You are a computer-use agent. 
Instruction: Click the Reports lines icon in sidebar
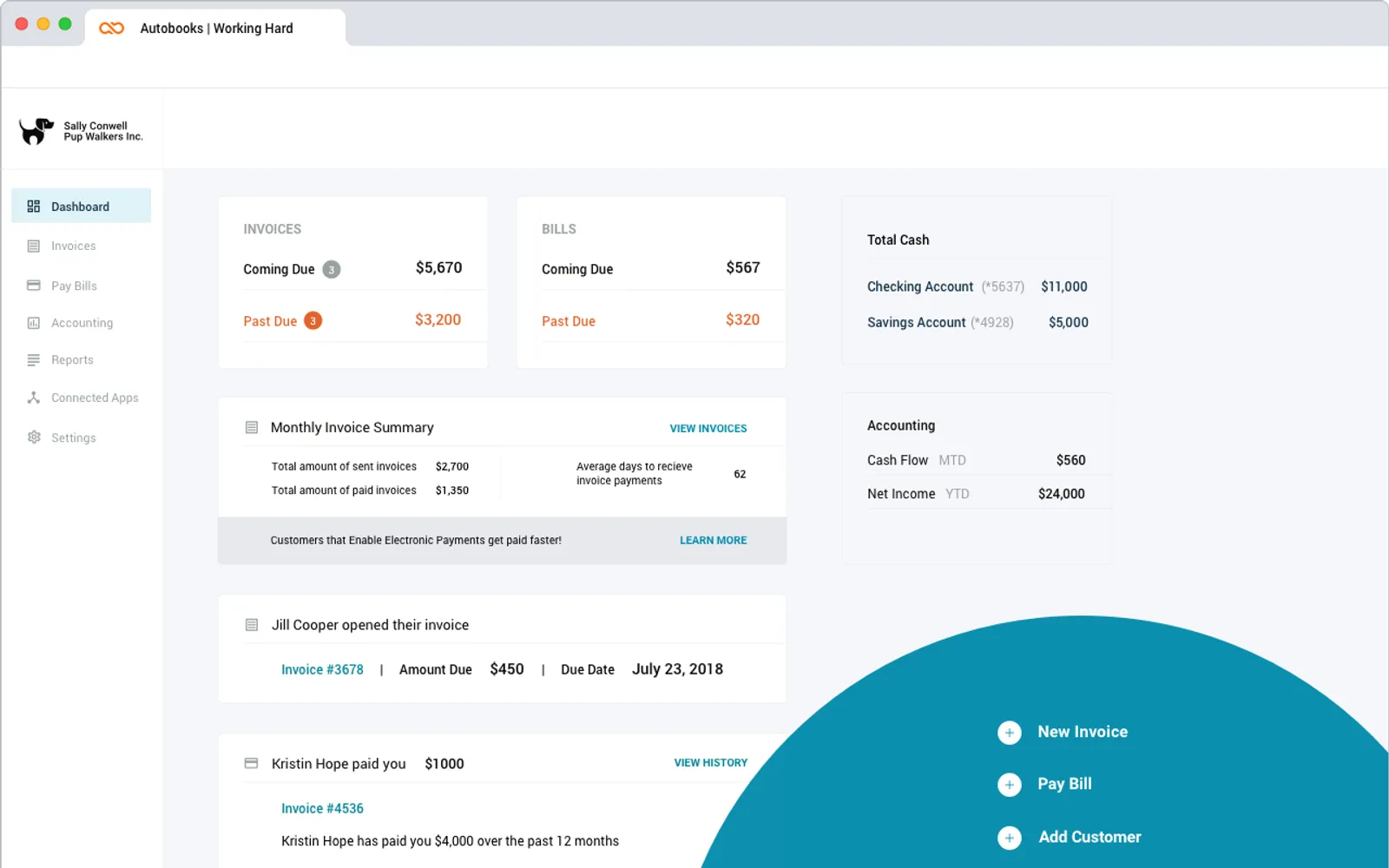click(x=34, y=360)
